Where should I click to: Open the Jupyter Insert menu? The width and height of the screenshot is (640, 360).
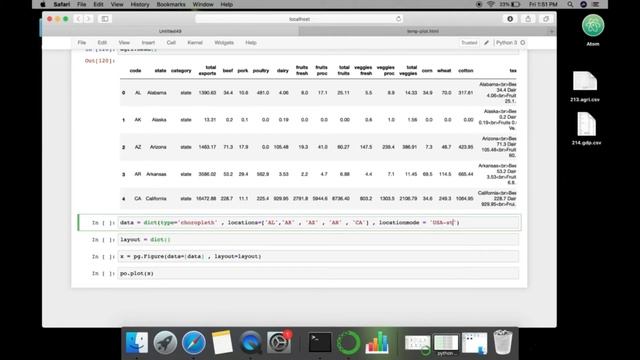(148, 42)
